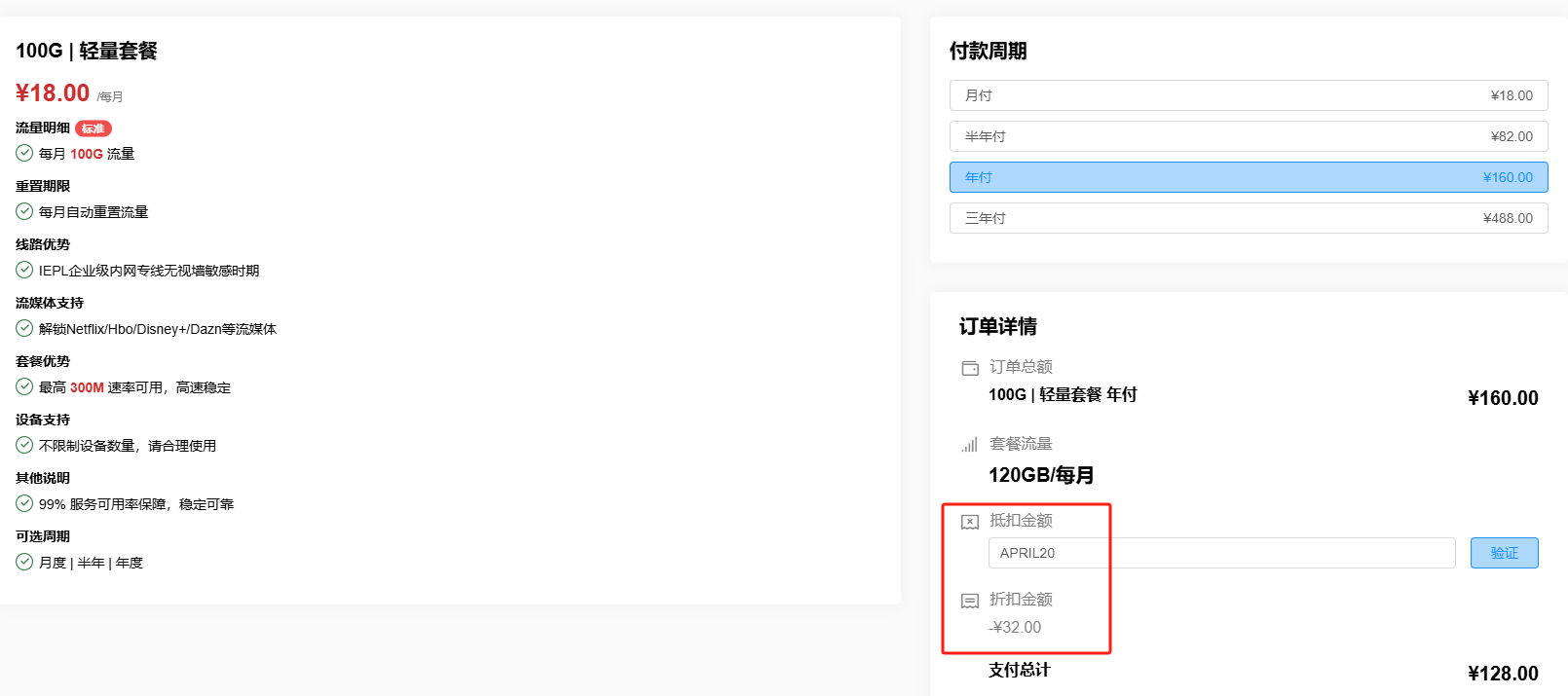
Task: Select the 半年付 half-year payment option
Action: pos(1248,136)
